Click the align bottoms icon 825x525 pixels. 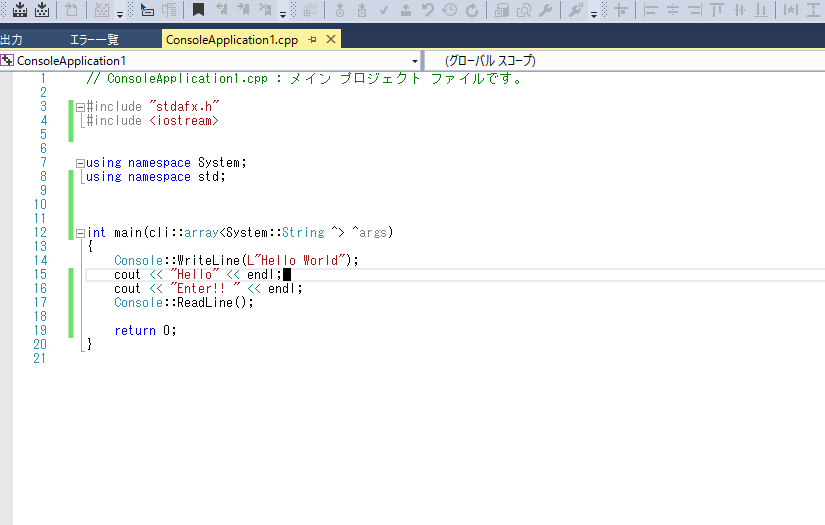761,10
